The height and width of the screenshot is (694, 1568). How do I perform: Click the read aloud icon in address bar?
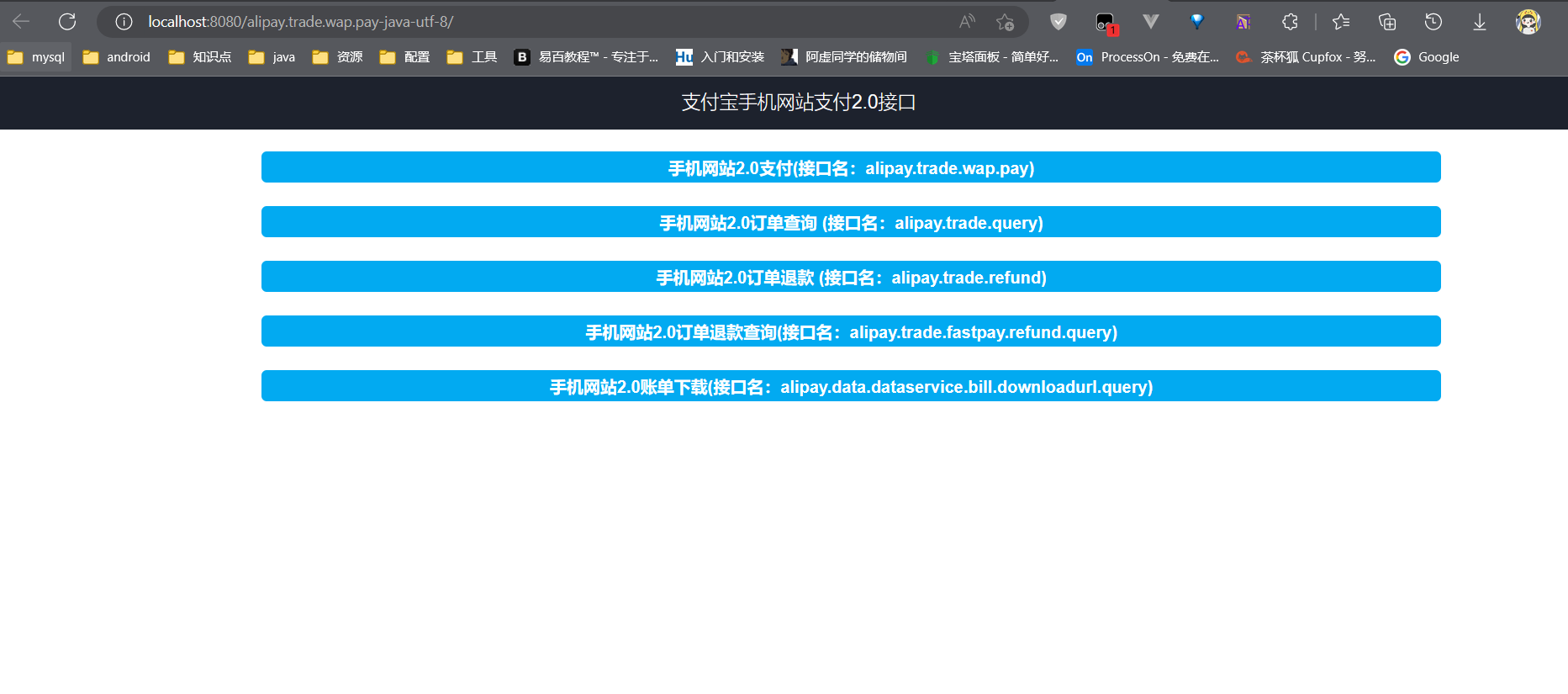coord(968,22)
